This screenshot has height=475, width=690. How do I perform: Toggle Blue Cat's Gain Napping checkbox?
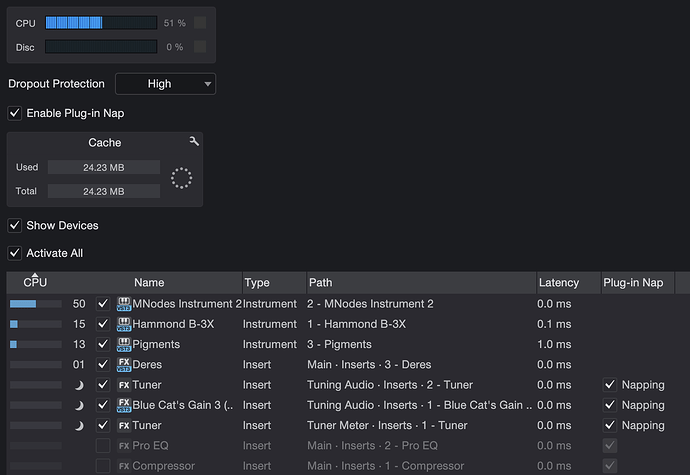coord(610,405)
